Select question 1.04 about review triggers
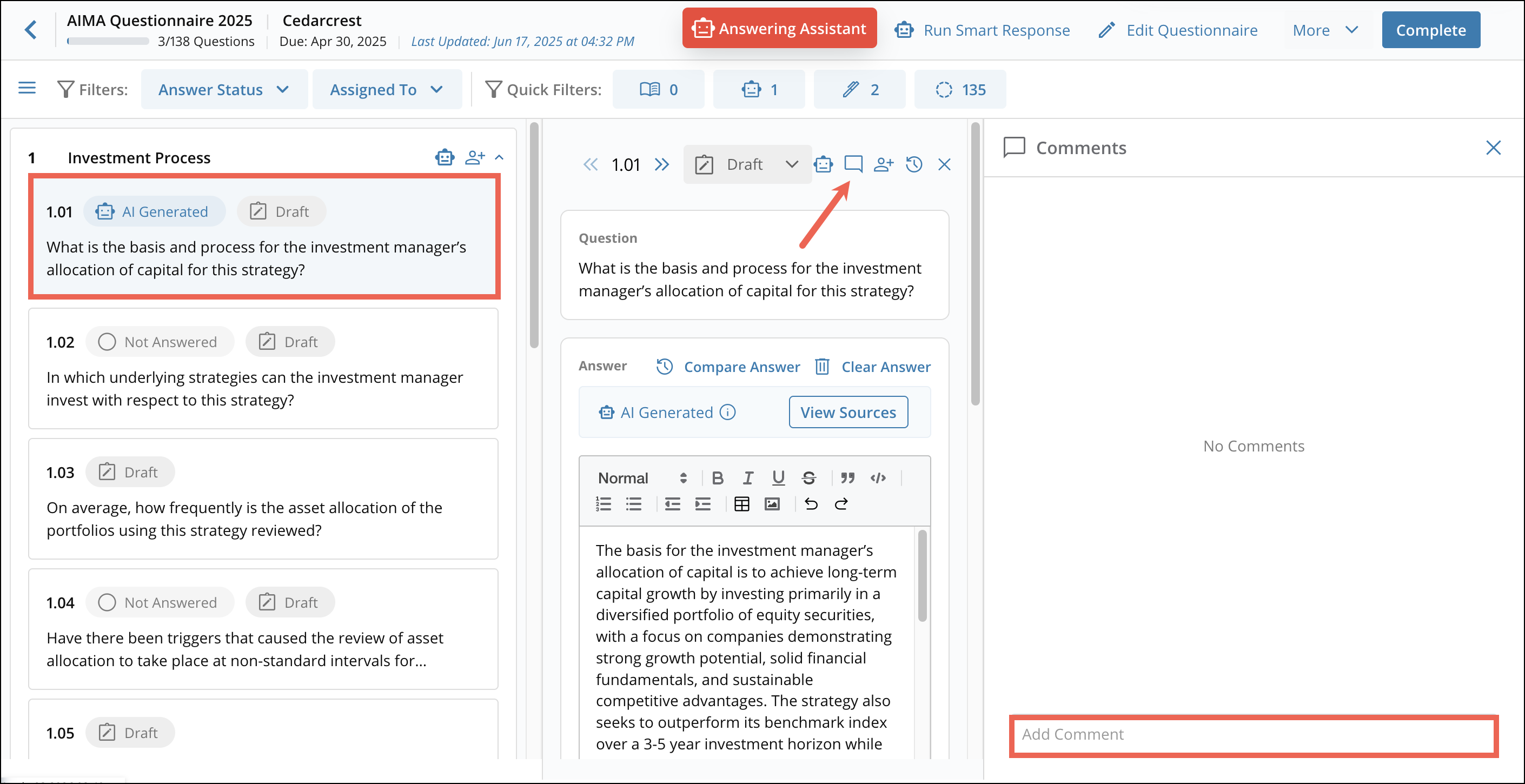 (263, 628)
